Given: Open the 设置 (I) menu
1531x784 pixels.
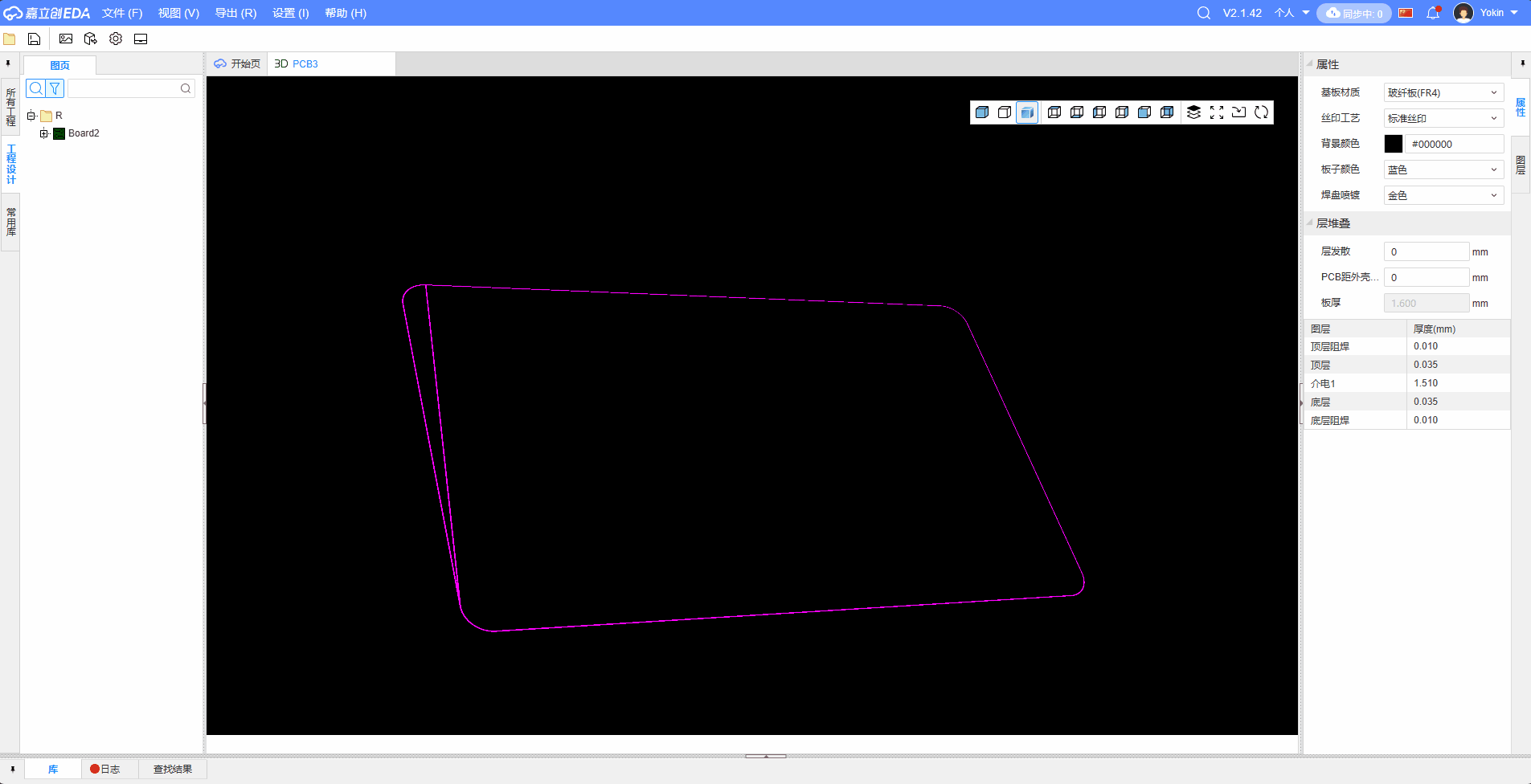Looking at the screenshot, I should coord(290,13).
